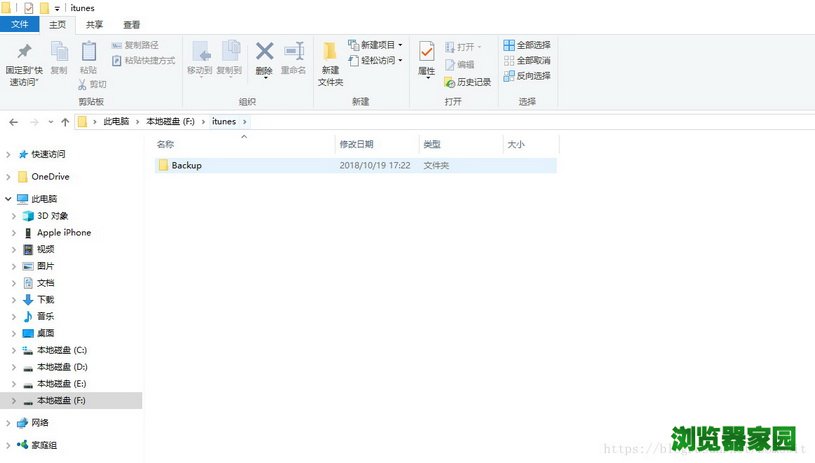
Task: Select the Backup folder in the file list
Action: [x=186, y=165]
